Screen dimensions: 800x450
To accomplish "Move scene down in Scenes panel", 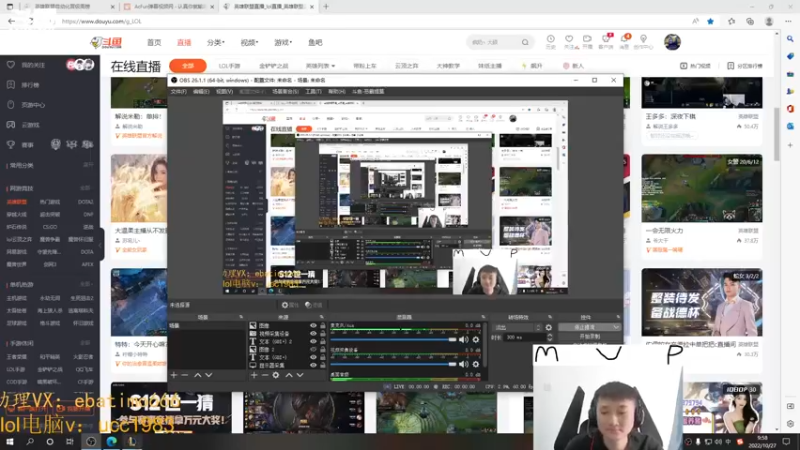I will [209, 375].
